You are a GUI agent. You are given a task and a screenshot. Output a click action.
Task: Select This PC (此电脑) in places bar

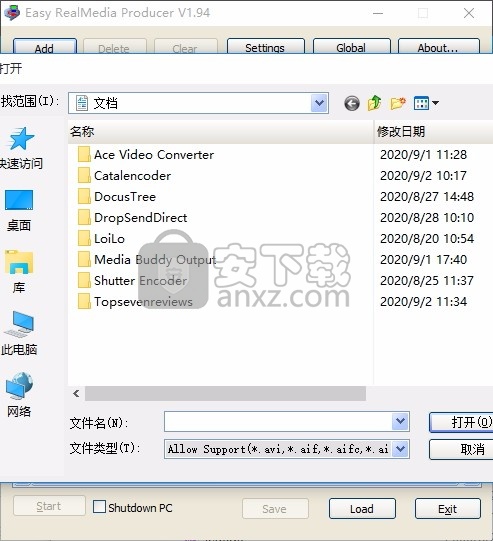19,333
